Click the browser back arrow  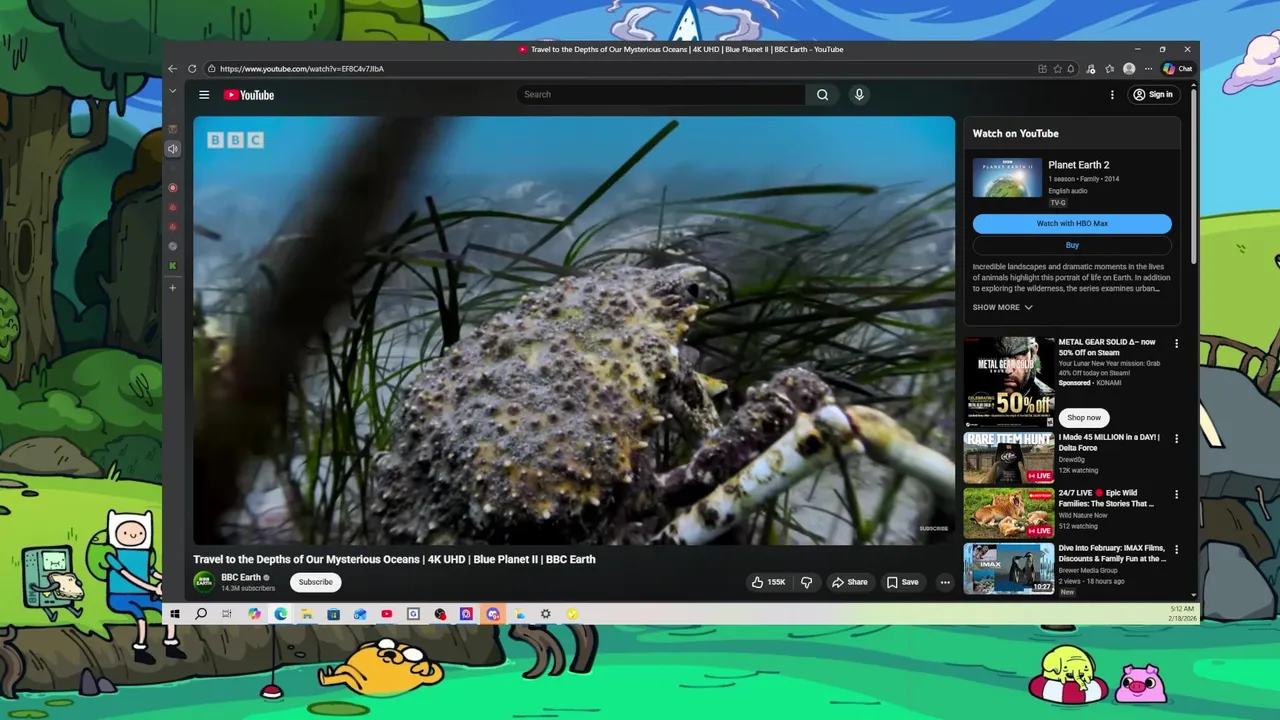172,69
